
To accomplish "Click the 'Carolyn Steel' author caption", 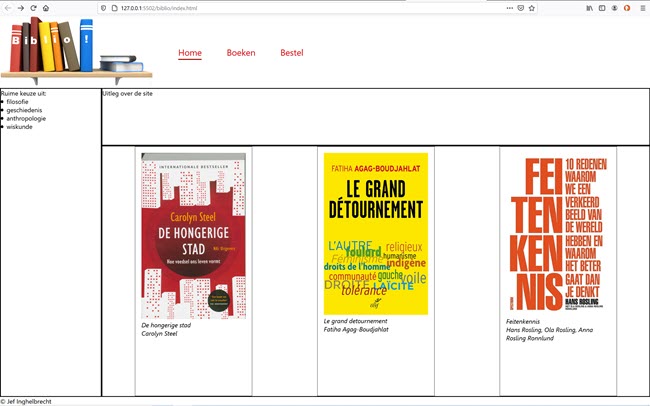I will coord(159,333).
